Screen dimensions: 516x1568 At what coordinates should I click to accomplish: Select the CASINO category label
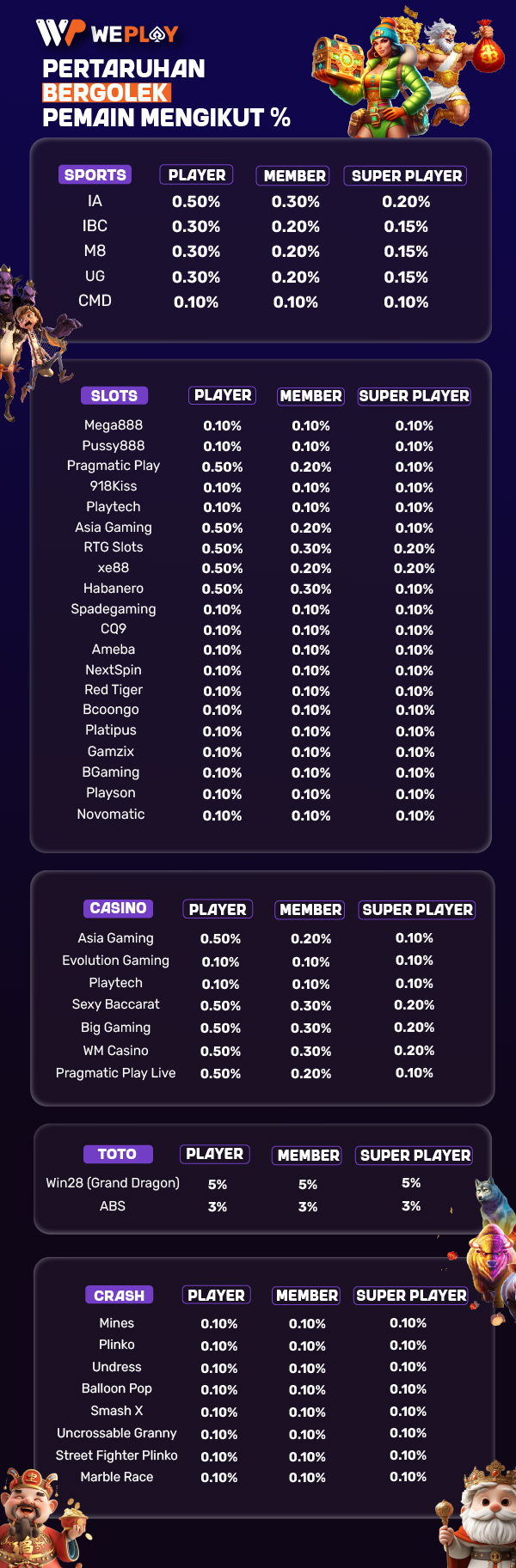(x=119, y=909)
